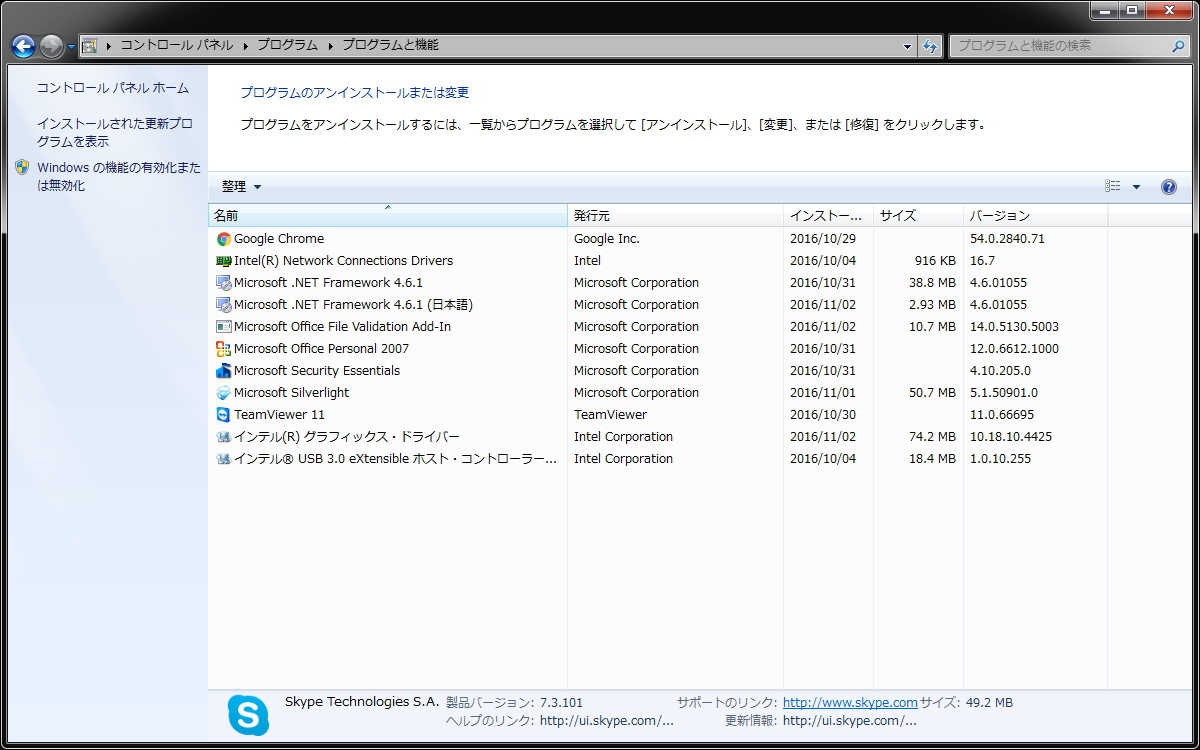Click the プログラムと機能 breadcrumb segment
Image resolution: width=1200 pixels, height=750 pixels.
click(390, 46)
